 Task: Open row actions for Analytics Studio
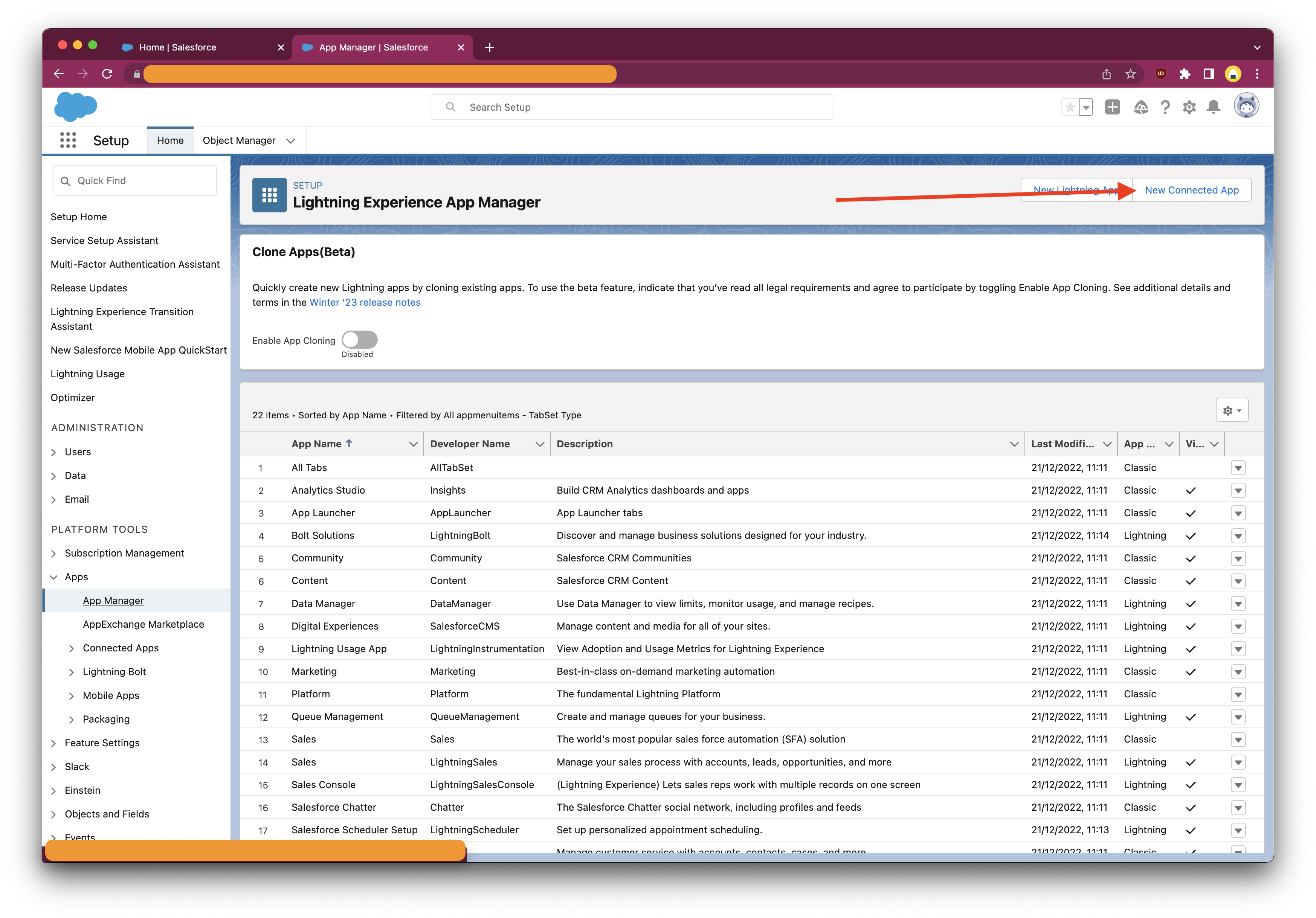pos(1238,491)
